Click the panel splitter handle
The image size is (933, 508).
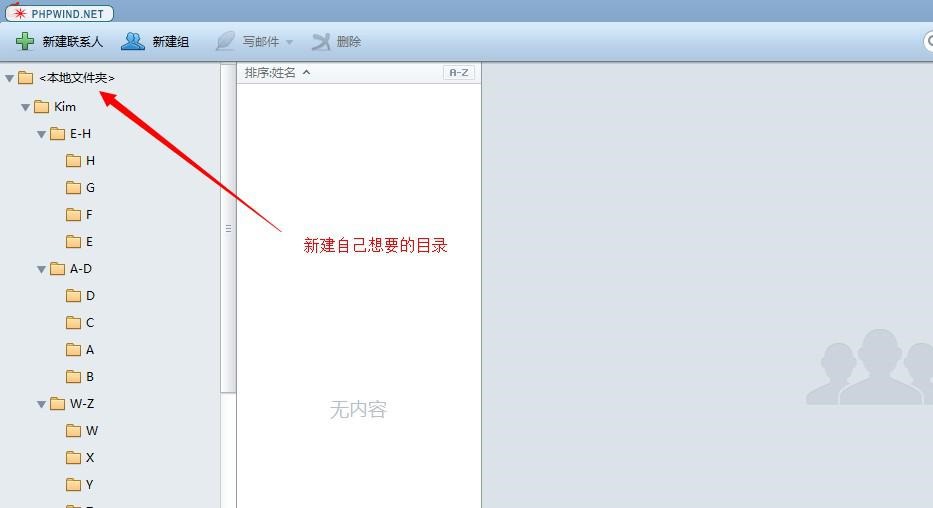(228, 229)
